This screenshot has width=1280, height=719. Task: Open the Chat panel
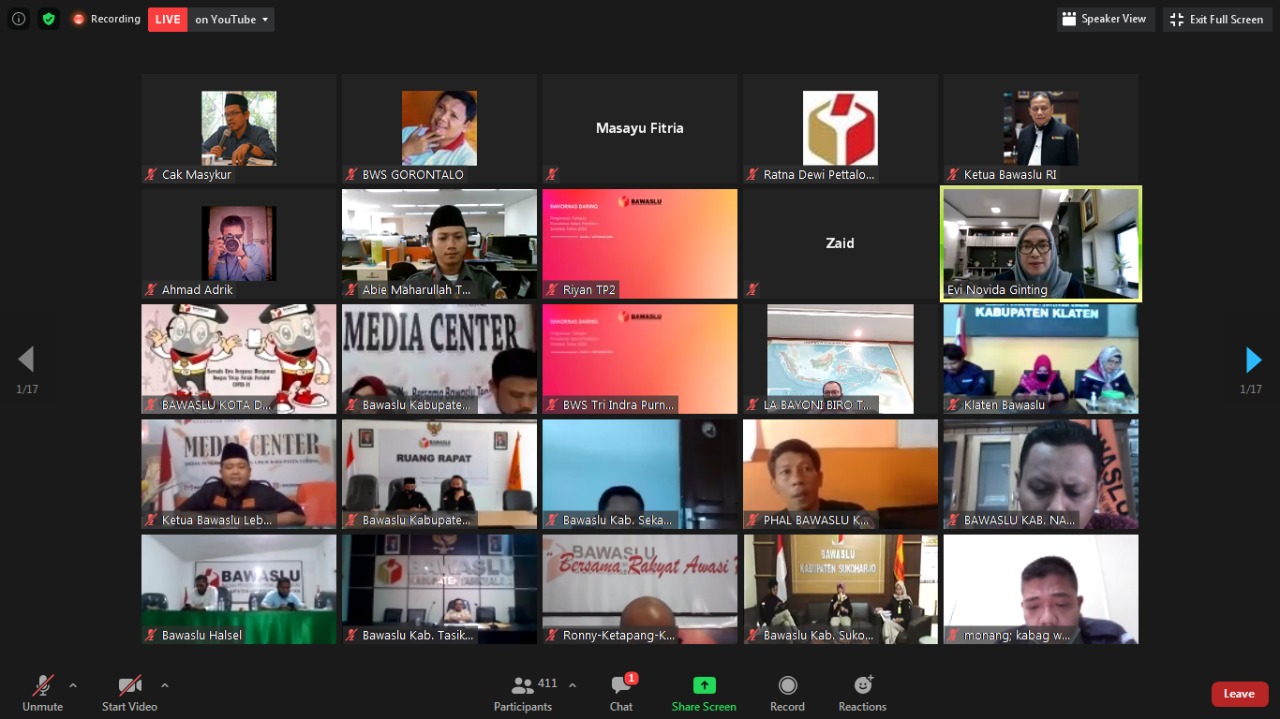point(621,694)
